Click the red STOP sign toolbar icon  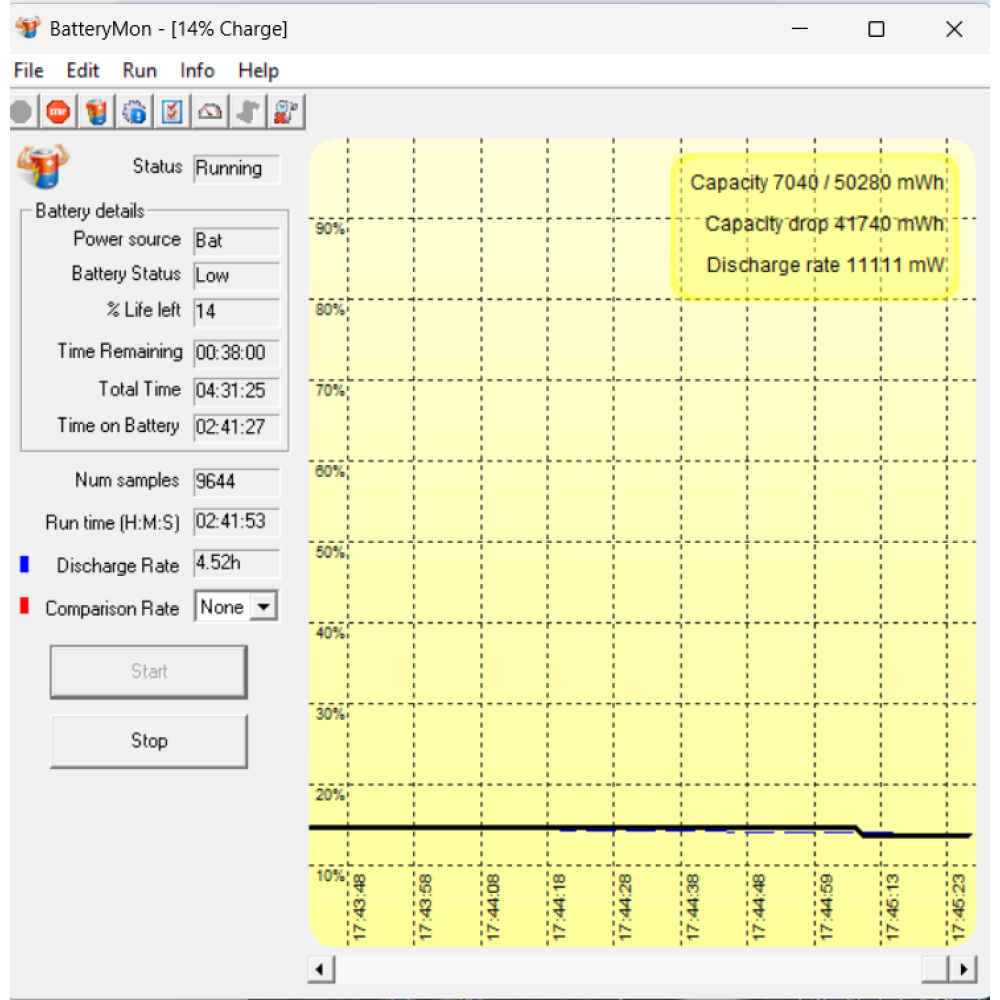click(58, 112)
